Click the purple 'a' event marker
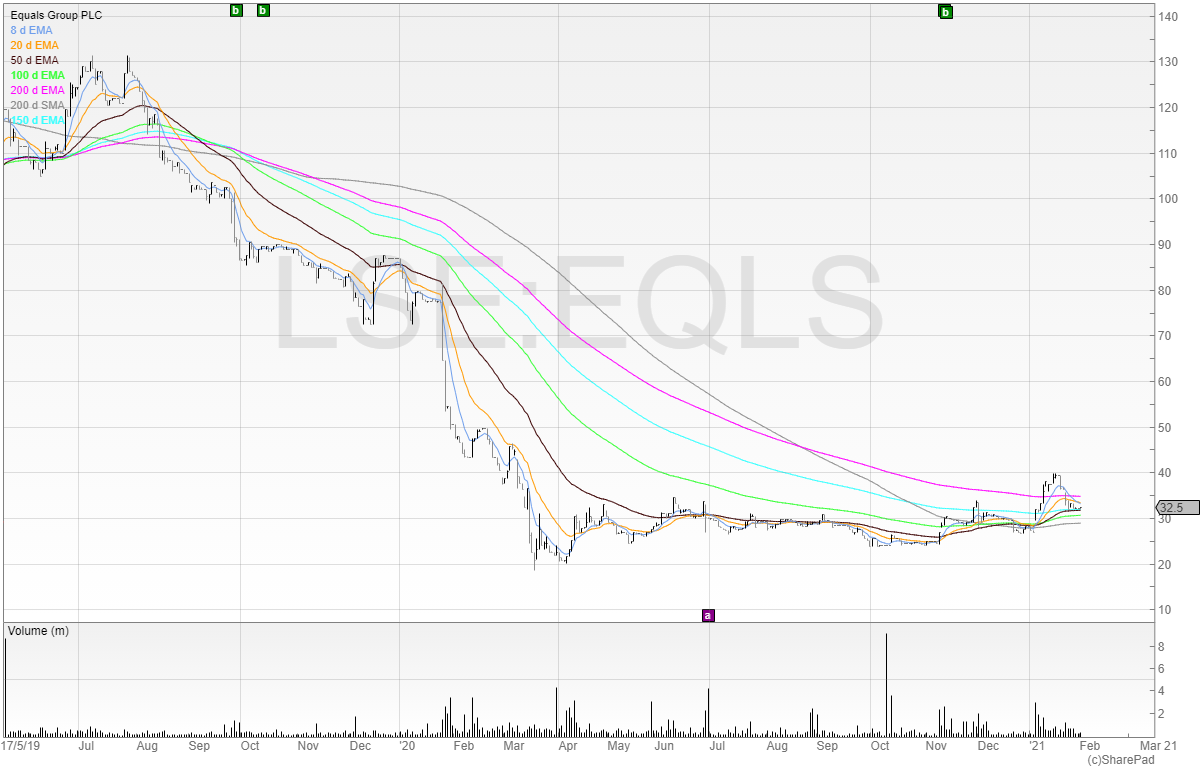 (708, 615)
